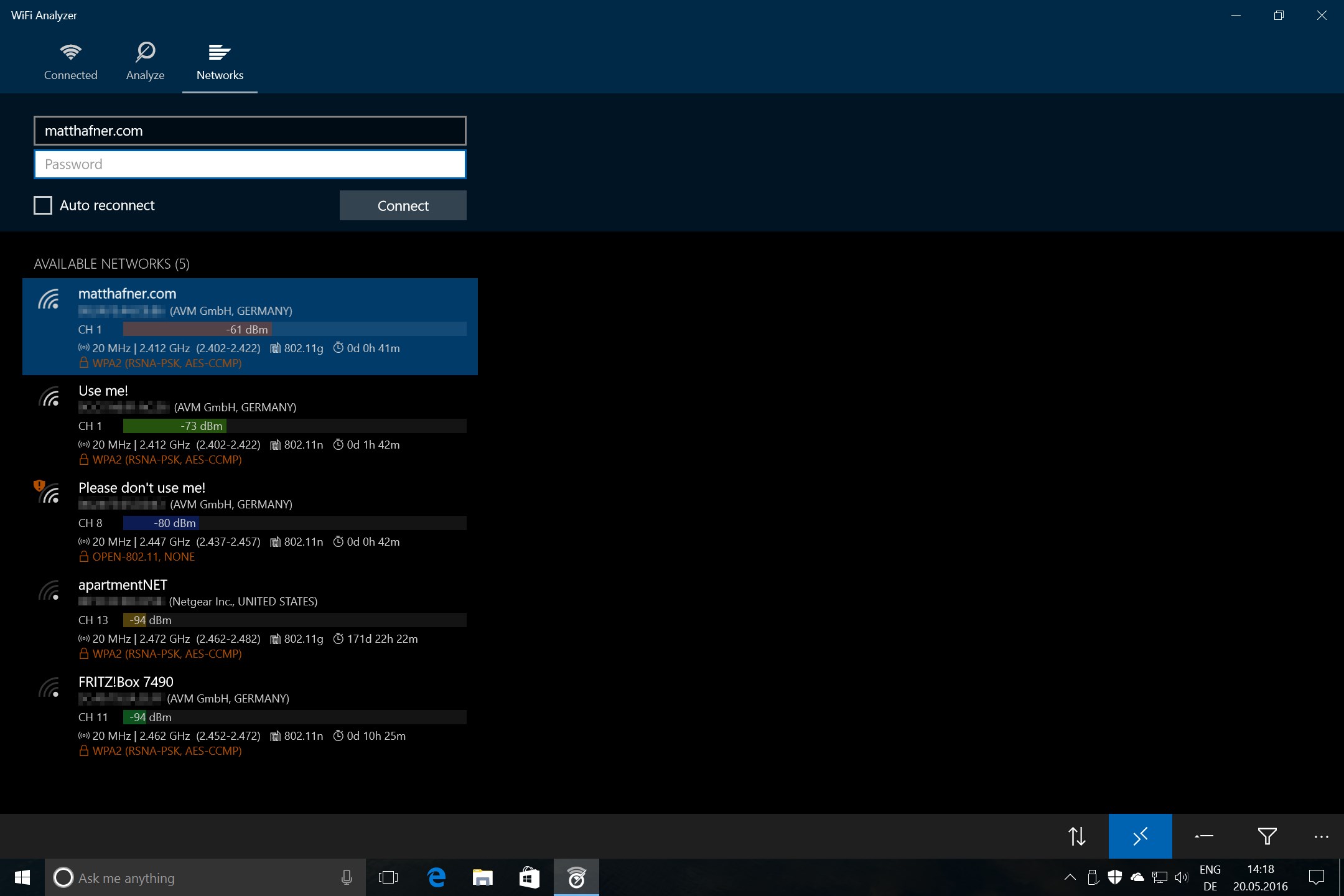
Task: Click the sort networks icon
Action: [1077, 836]
